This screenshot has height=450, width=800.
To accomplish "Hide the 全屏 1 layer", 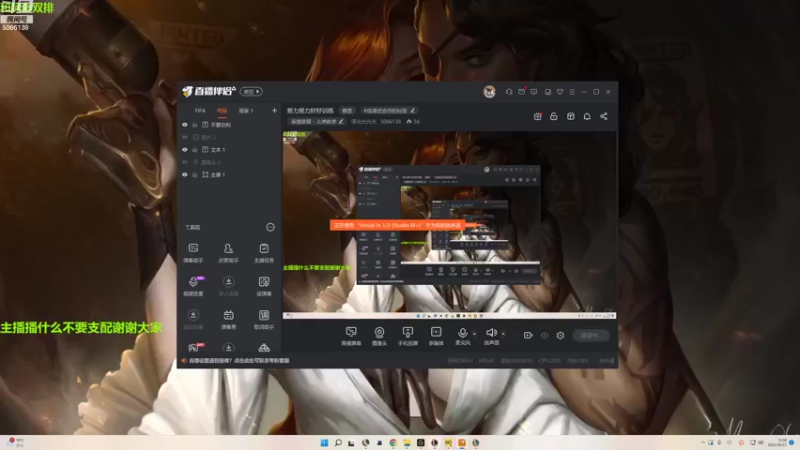I will [x=185, y=174].
